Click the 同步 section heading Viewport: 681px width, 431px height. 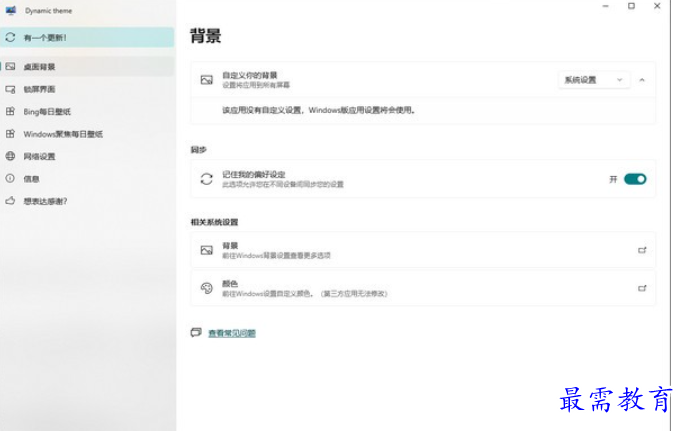click(198, 150)
